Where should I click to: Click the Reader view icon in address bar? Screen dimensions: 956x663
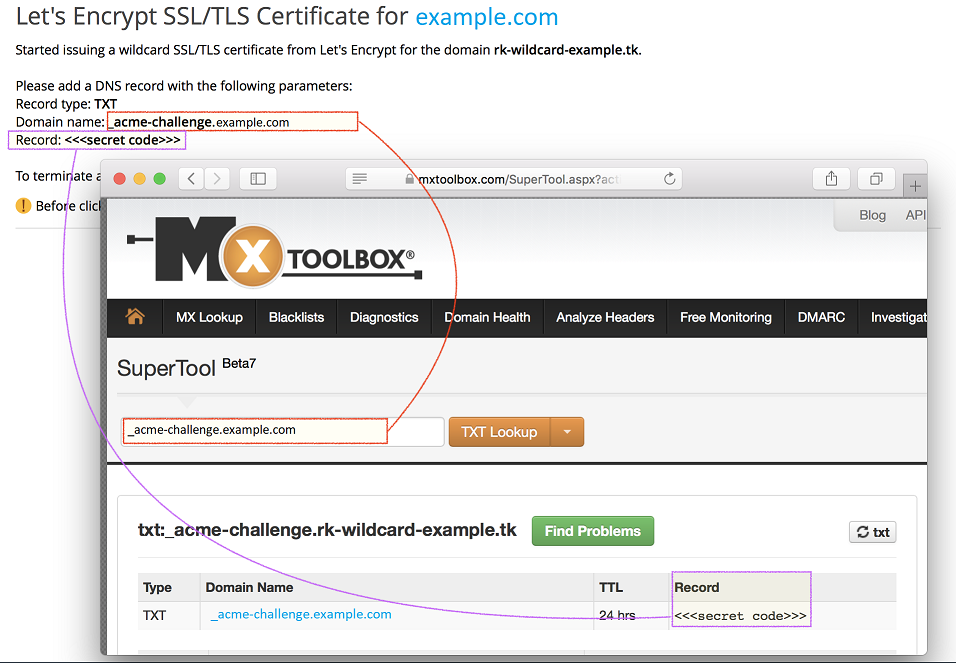360,179
